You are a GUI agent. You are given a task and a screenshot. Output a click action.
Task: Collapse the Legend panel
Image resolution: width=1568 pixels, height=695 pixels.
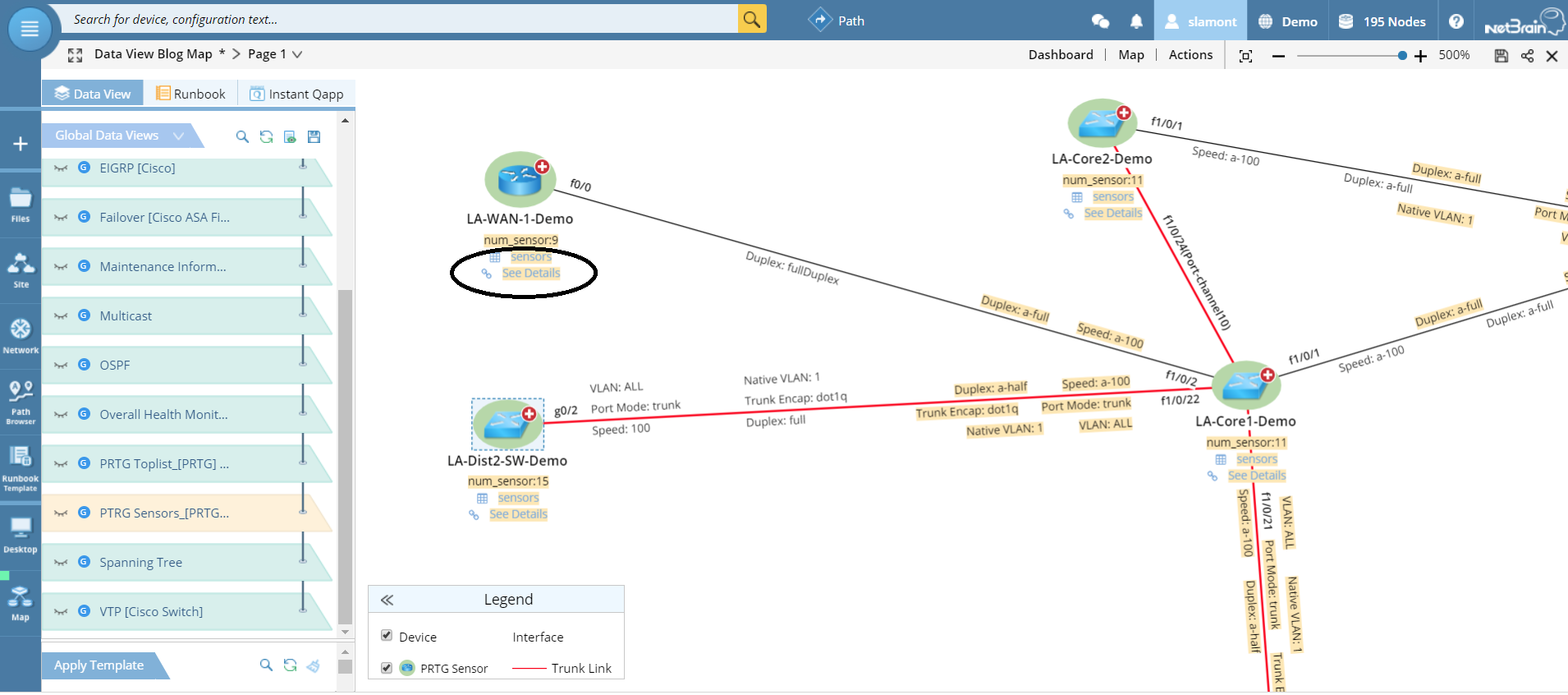(387, 600)
